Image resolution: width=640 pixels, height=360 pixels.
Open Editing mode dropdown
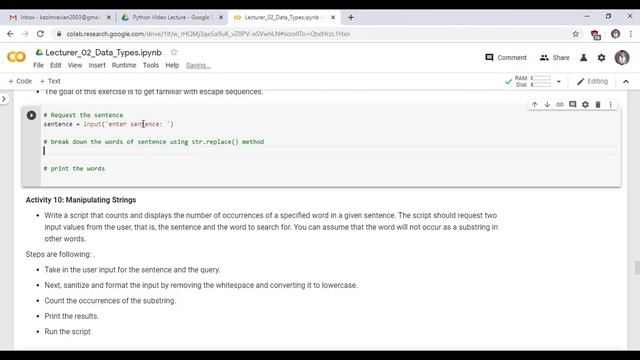tap(592, 82)
